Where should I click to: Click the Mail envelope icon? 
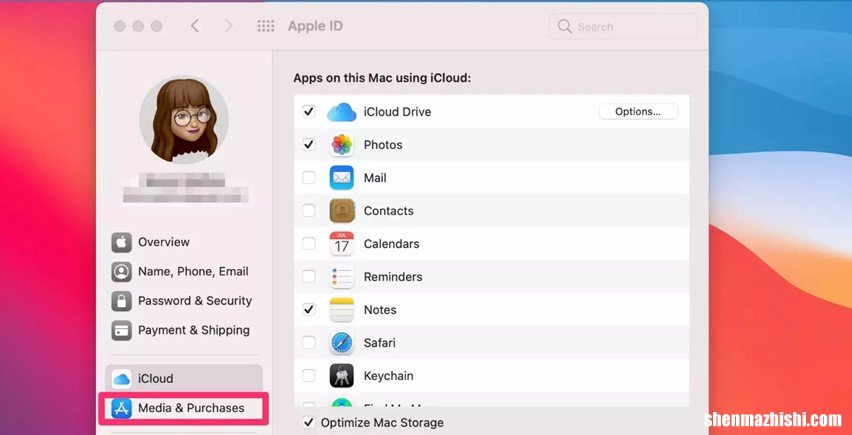[x=342, y=178]
